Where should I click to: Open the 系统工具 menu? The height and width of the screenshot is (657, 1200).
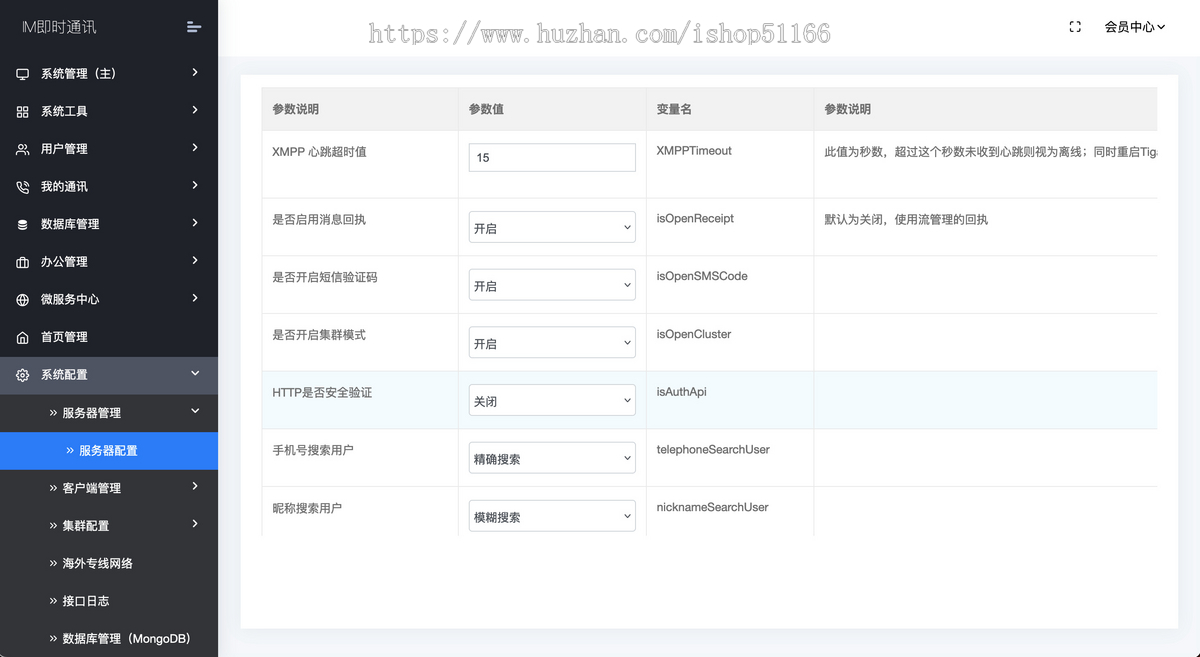point(109,112)
